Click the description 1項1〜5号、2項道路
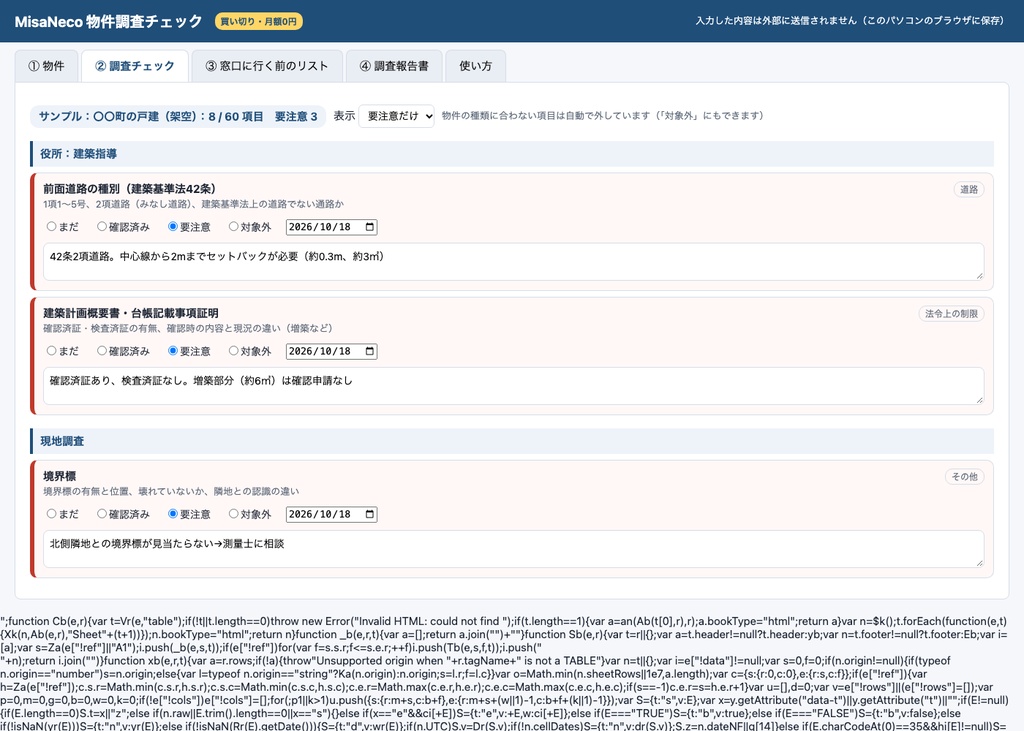Image resolution: width=1024 pixels, height=731 pixels. coord(193,204)
